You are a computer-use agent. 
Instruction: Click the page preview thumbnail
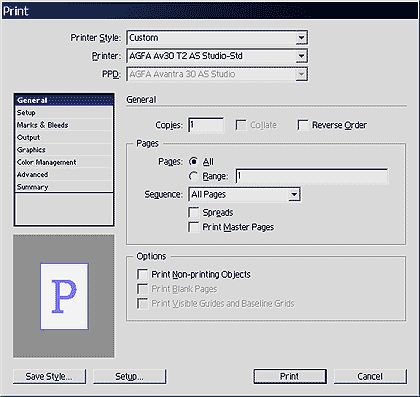[x=64, y=296]
